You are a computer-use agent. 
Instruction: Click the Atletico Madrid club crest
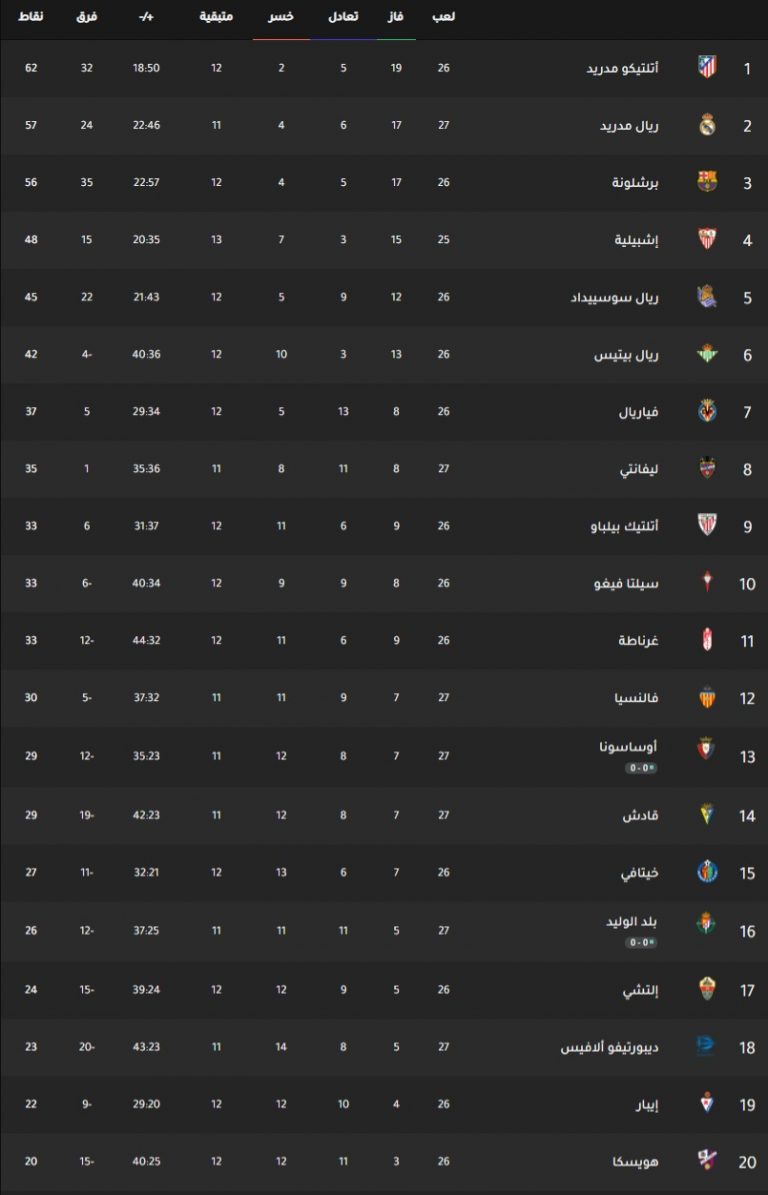point(707,67)
